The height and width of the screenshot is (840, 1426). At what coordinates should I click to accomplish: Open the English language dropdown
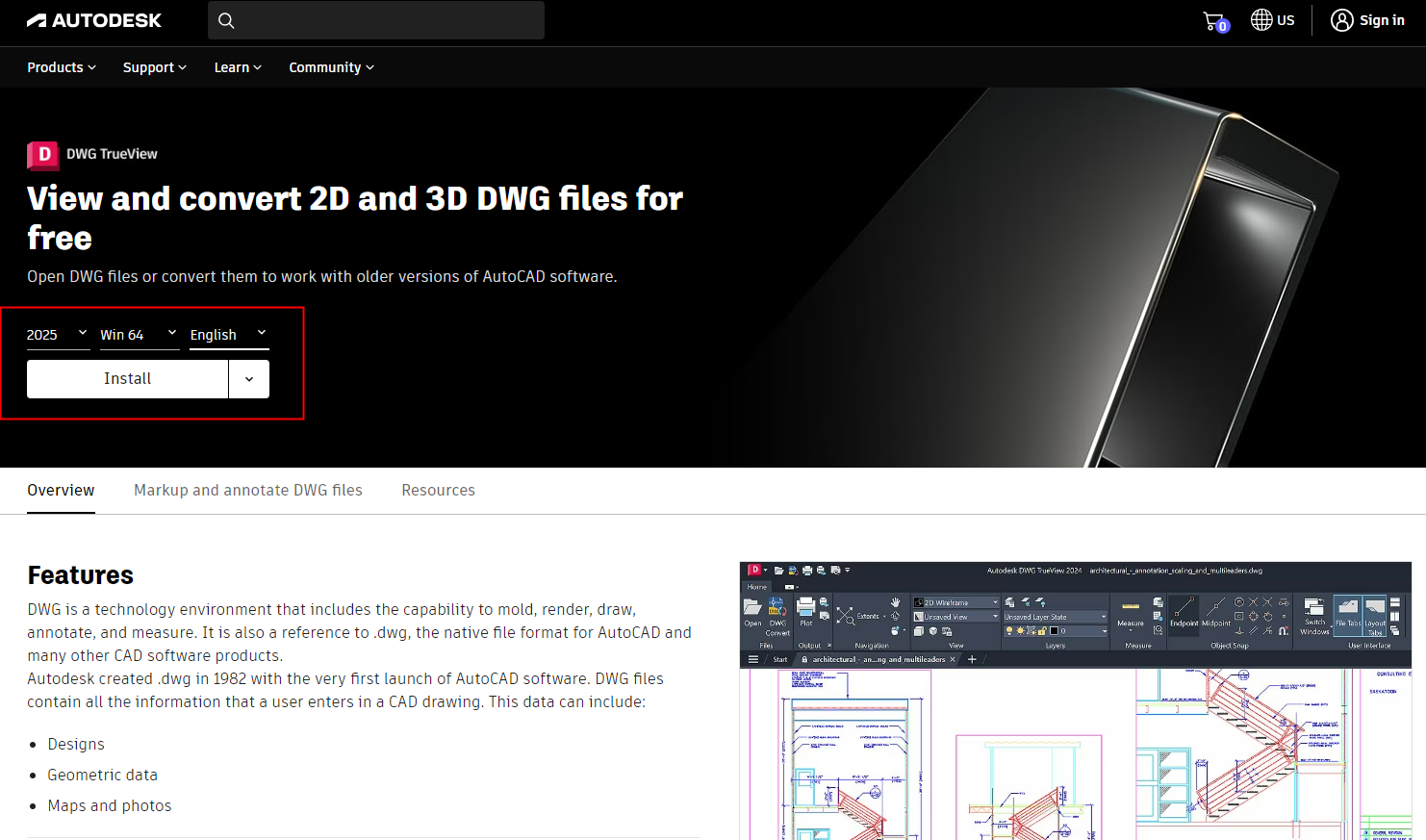point(229,335)
